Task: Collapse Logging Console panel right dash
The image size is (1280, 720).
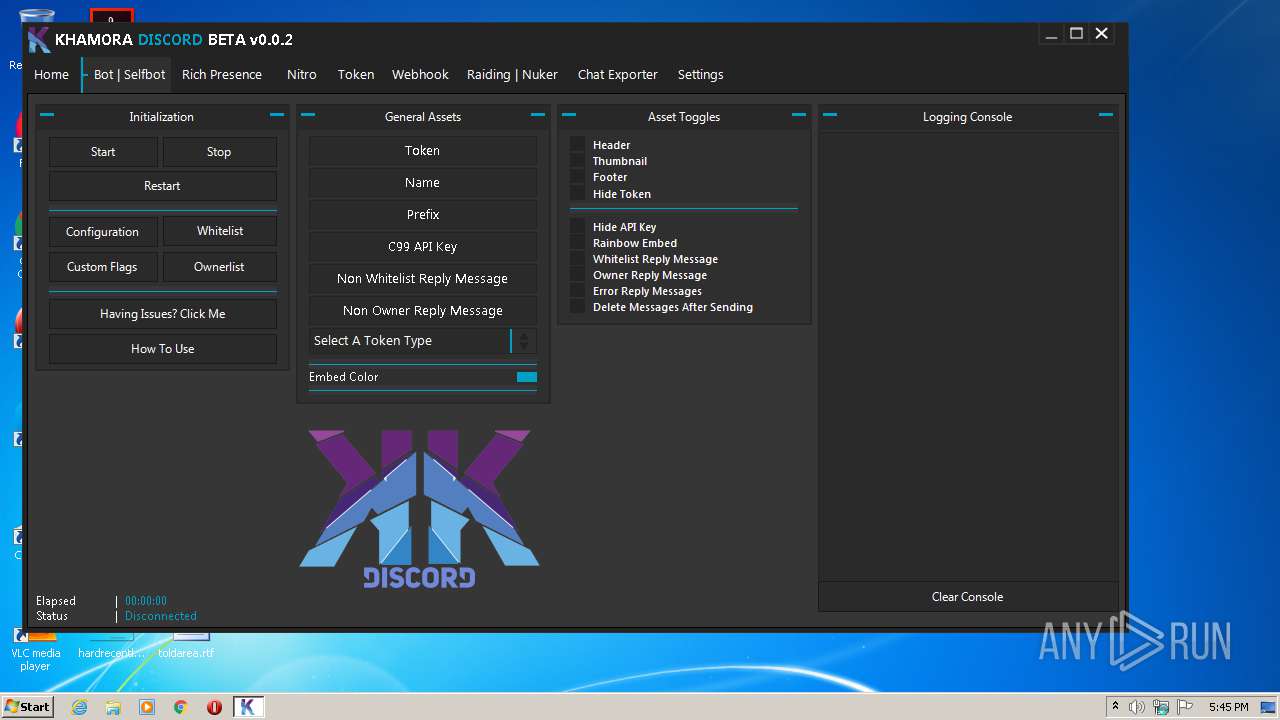Action: point(1106,115)
